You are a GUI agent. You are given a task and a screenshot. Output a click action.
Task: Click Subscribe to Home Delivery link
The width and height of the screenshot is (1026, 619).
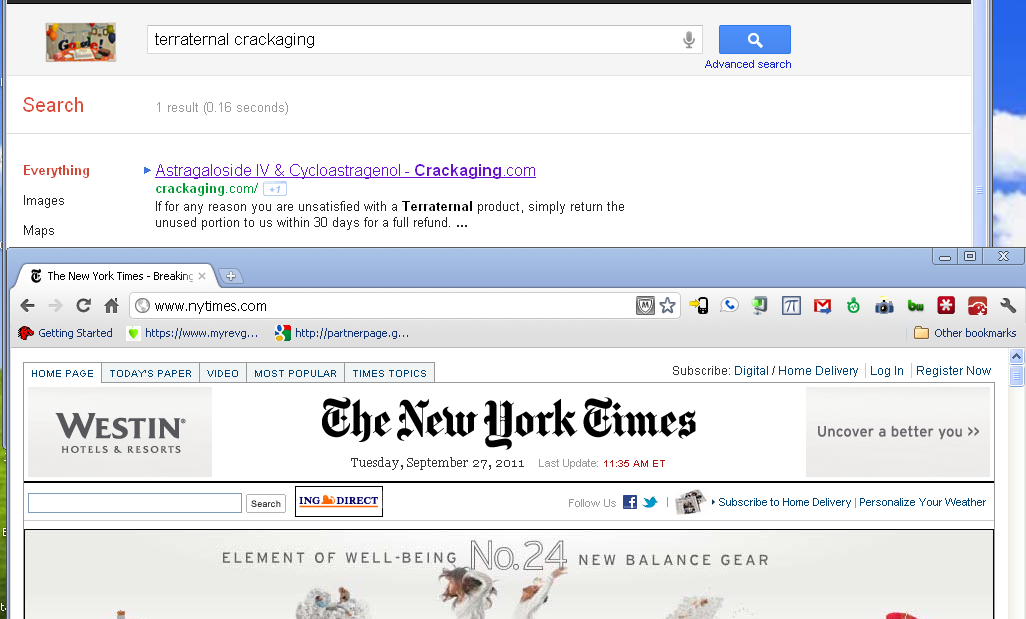(785, 502)
